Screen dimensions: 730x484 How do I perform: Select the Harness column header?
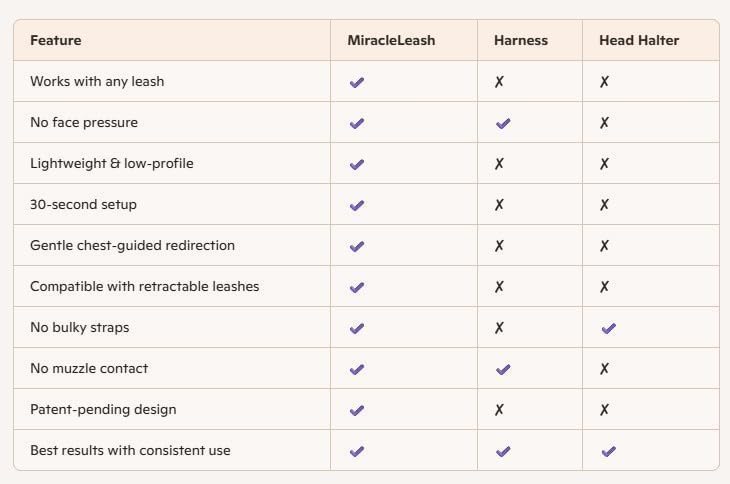coord(520,40)
